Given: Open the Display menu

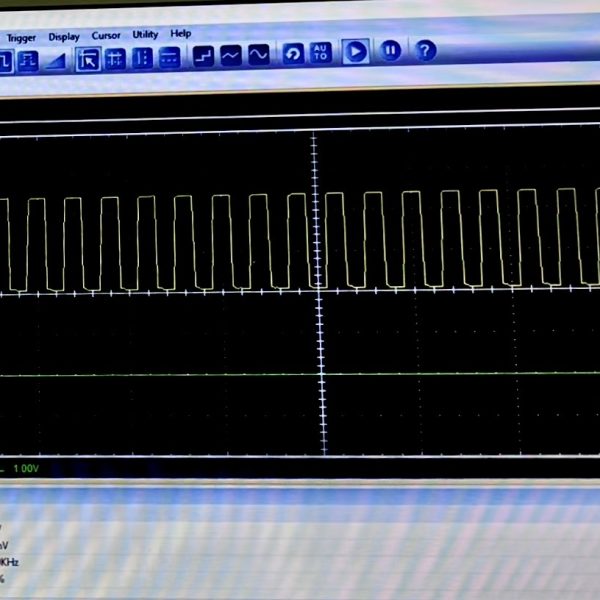Looking at the screenshot, I should coord(64,37).
